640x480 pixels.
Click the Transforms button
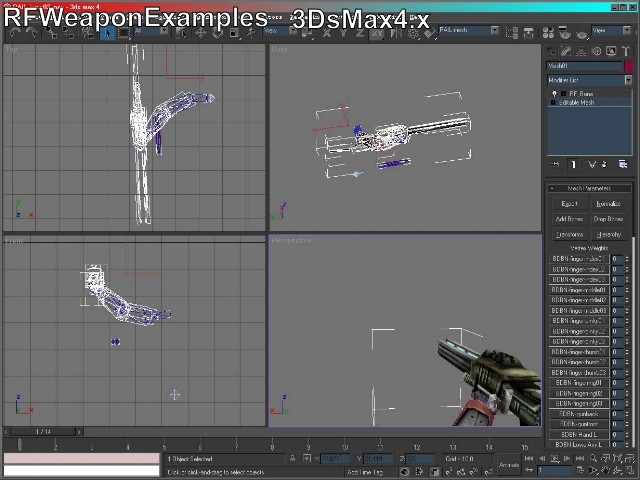(569, 234)
